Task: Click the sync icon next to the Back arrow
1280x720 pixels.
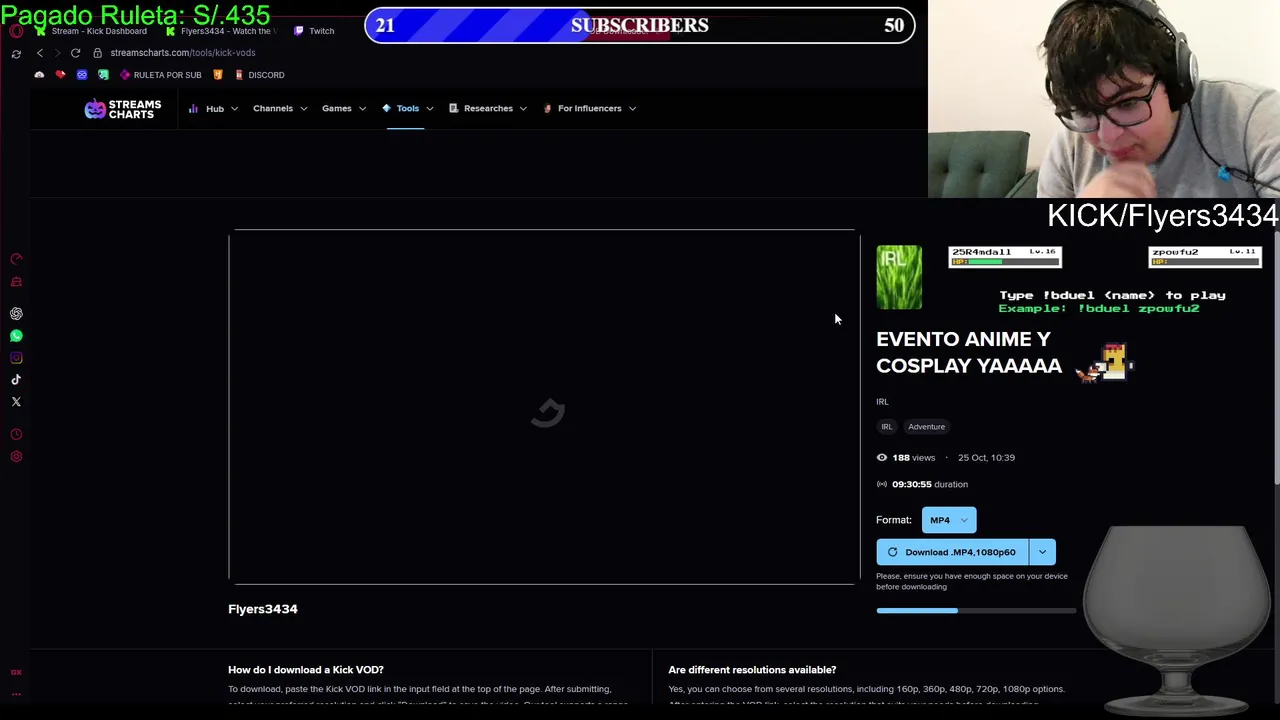Action: (16, 53)
